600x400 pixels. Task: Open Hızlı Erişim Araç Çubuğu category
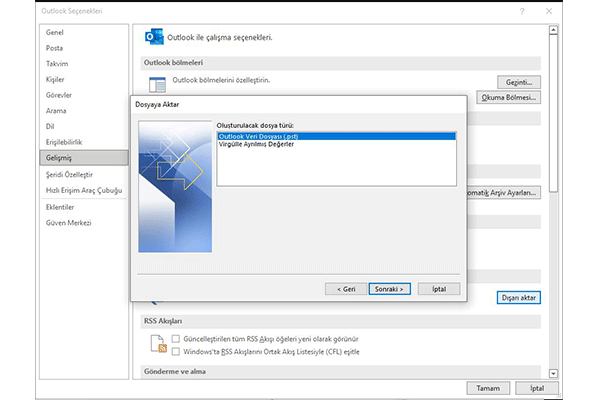coord(84,190)
